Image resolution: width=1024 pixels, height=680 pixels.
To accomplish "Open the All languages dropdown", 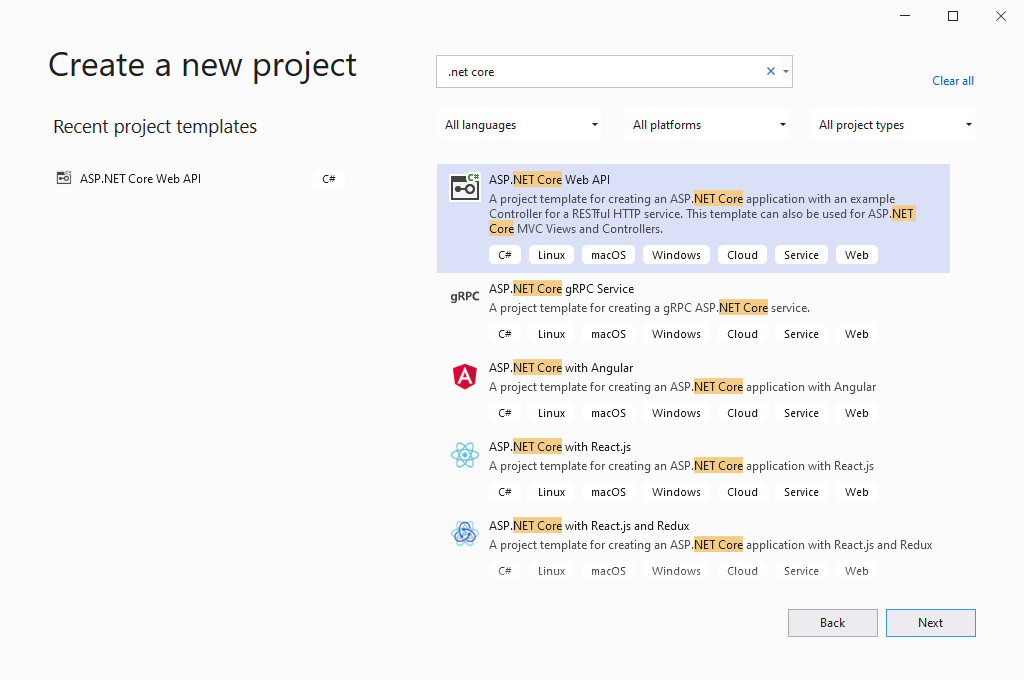I will coord(522,125).
